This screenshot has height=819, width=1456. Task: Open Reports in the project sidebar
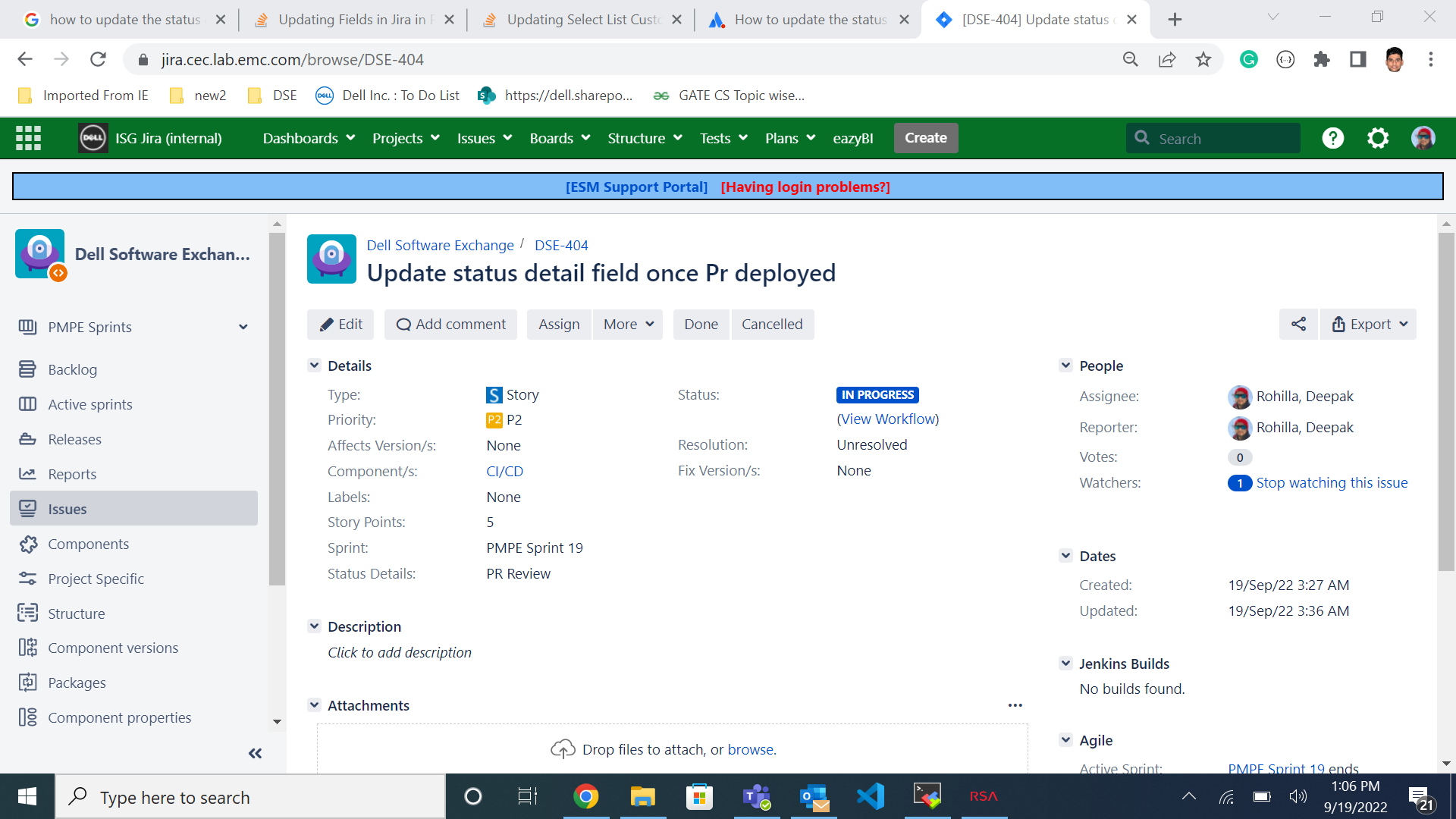pos(71,474)
